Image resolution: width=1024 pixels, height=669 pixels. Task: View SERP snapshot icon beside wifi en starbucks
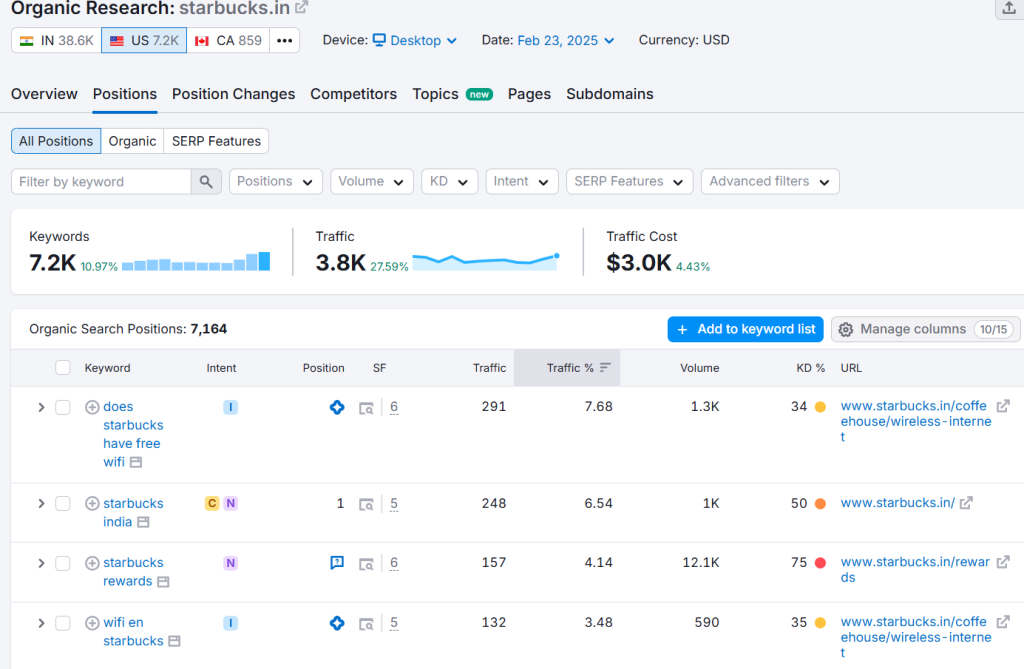coord(174,641)
